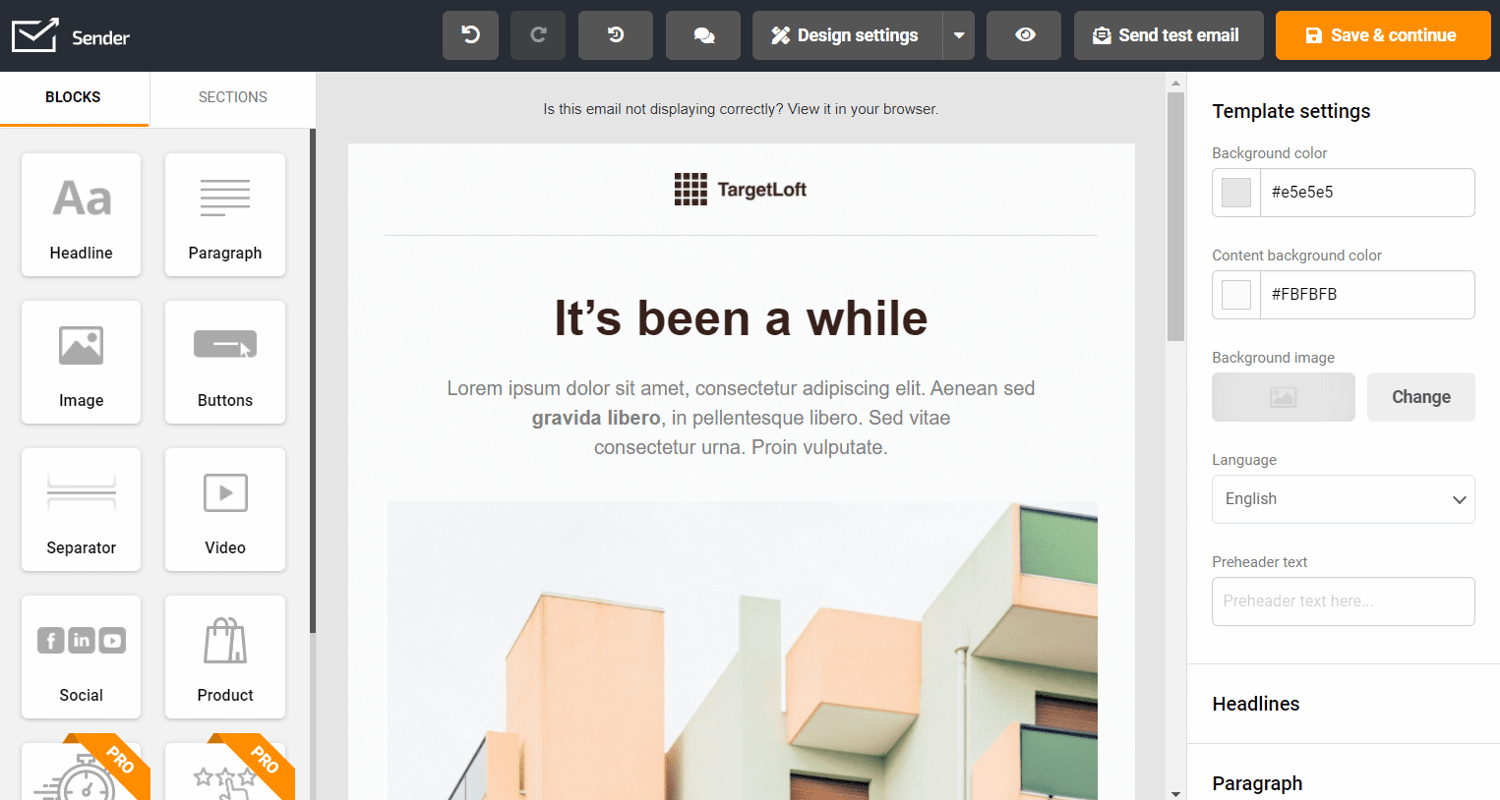Select the Product block
This screenshot has height=800, width=1500.
tap(225, 657)
